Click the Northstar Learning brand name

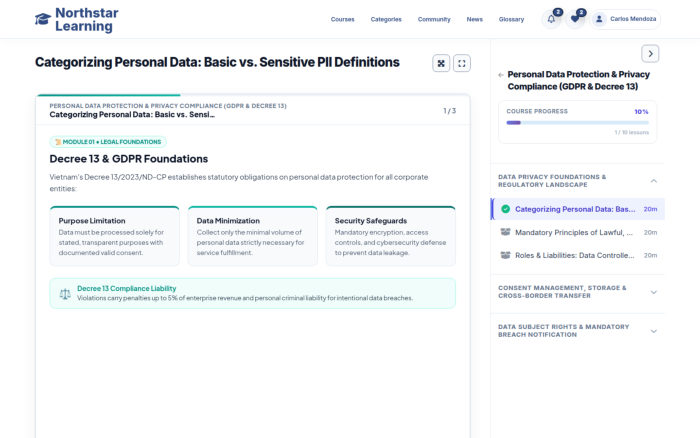point(87,20)
